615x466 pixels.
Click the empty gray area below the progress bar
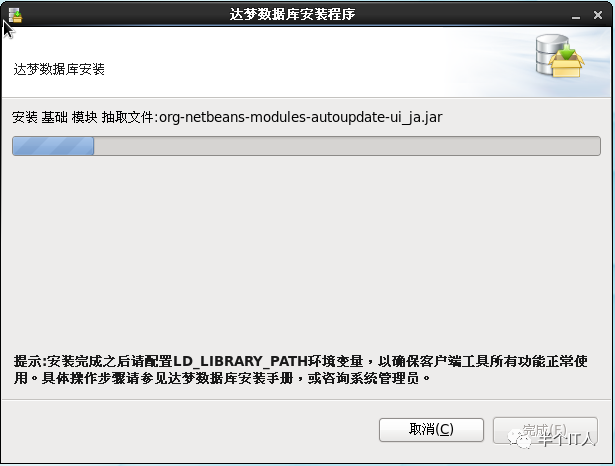306,251
